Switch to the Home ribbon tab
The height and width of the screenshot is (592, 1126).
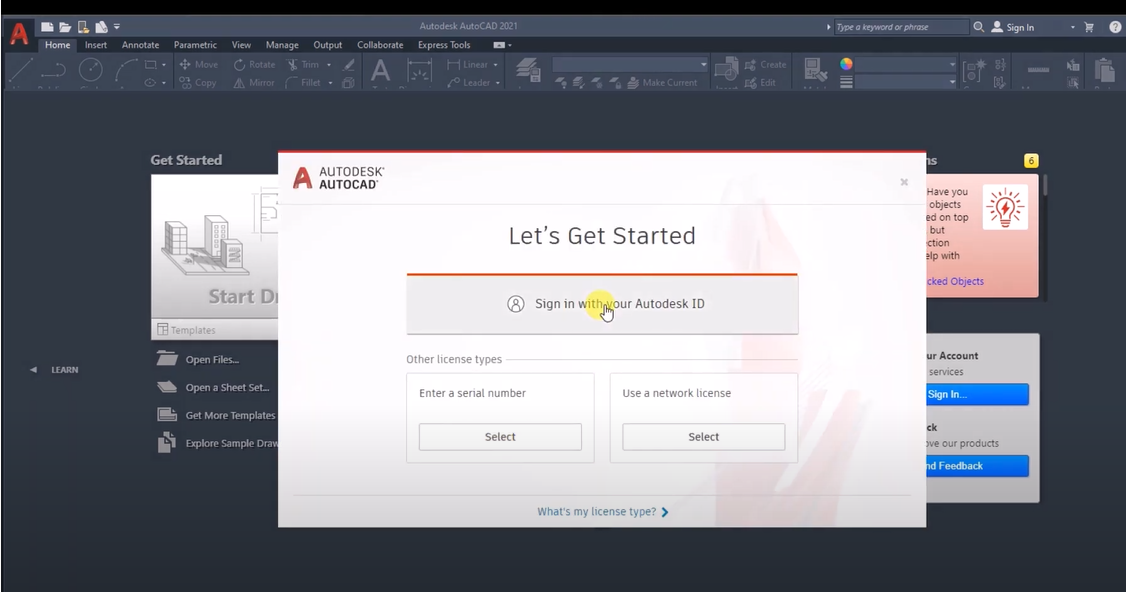57,45
